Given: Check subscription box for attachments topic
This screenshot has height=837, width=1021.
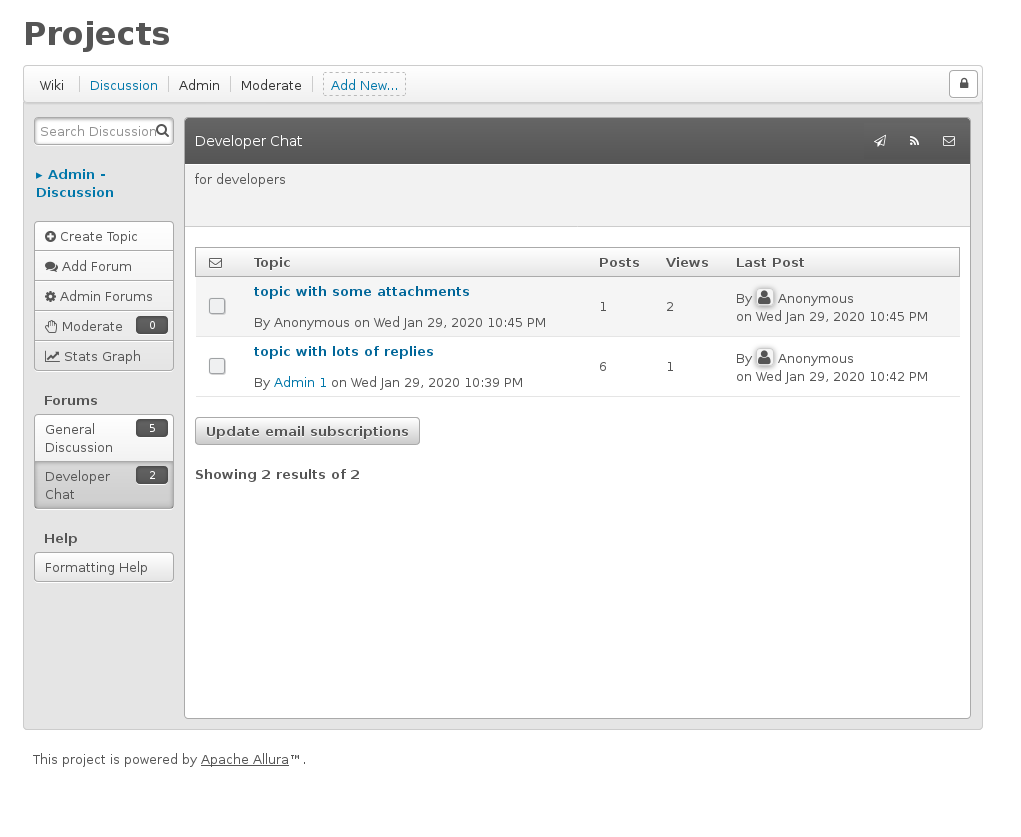Looking at the screenshot, I should 217,306.
